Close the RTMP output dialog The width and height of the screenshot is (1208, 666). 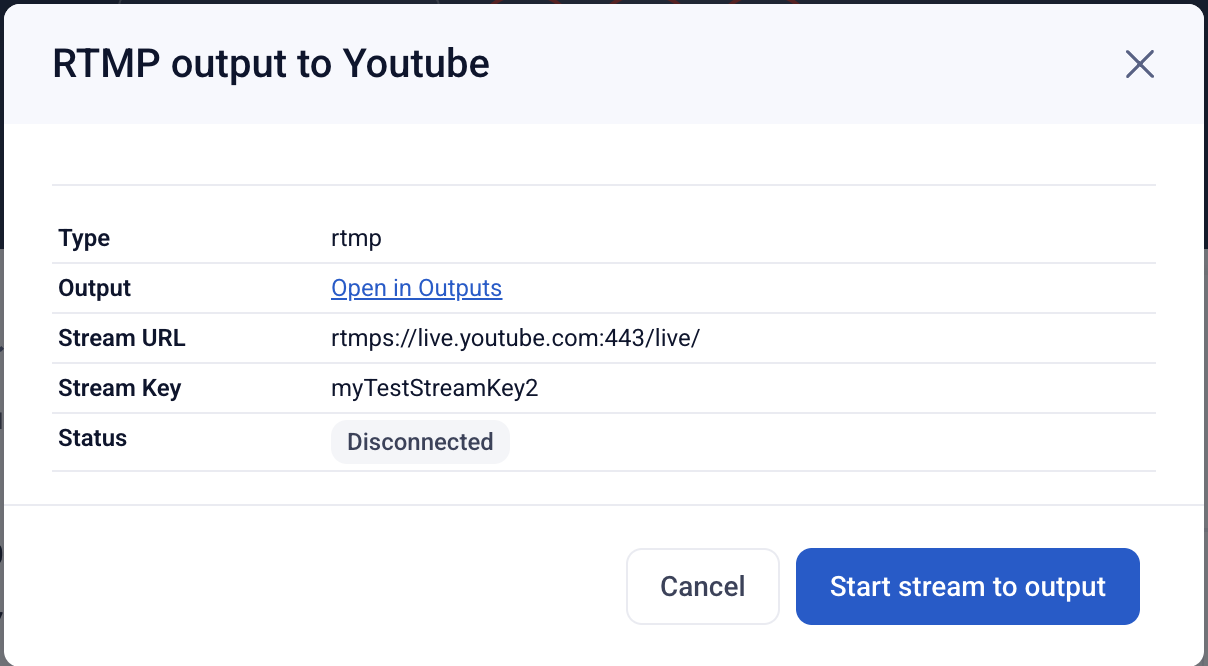click(x=1140, y=64)
